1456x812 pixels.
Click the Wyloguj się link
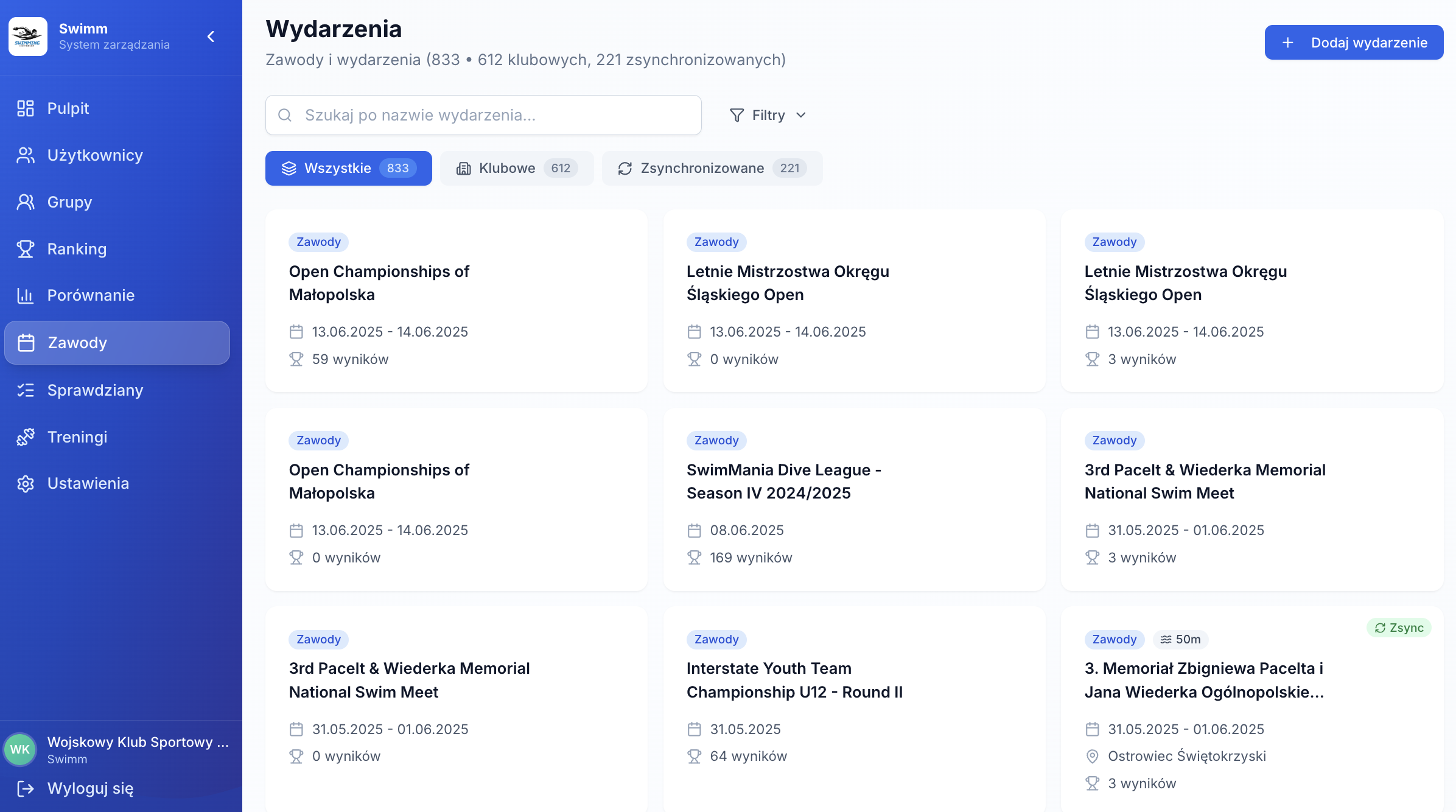point(91,788)
